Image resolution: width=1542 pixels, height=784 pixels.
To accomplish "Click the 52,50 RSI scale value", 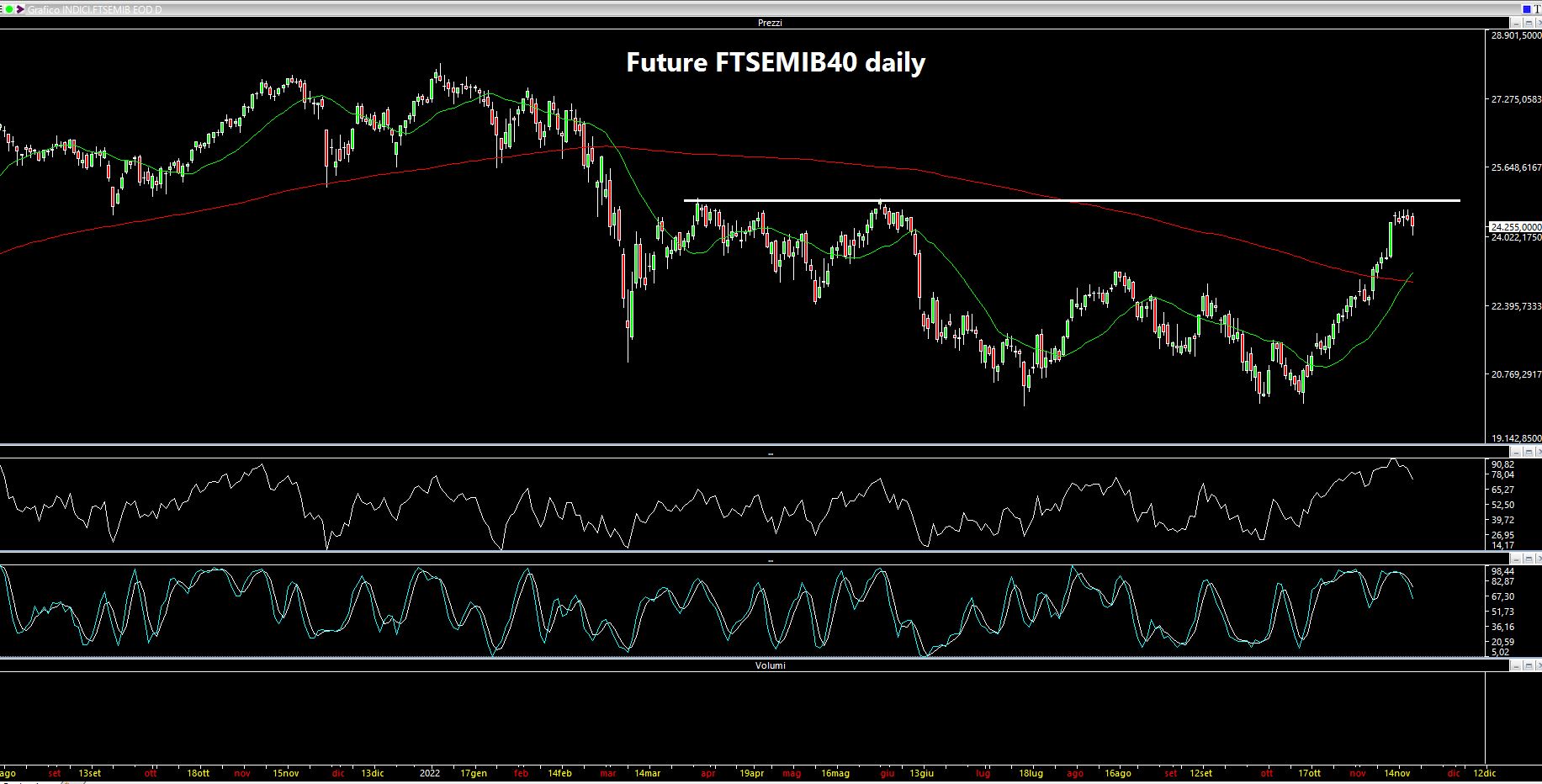I will (1502, 505).
